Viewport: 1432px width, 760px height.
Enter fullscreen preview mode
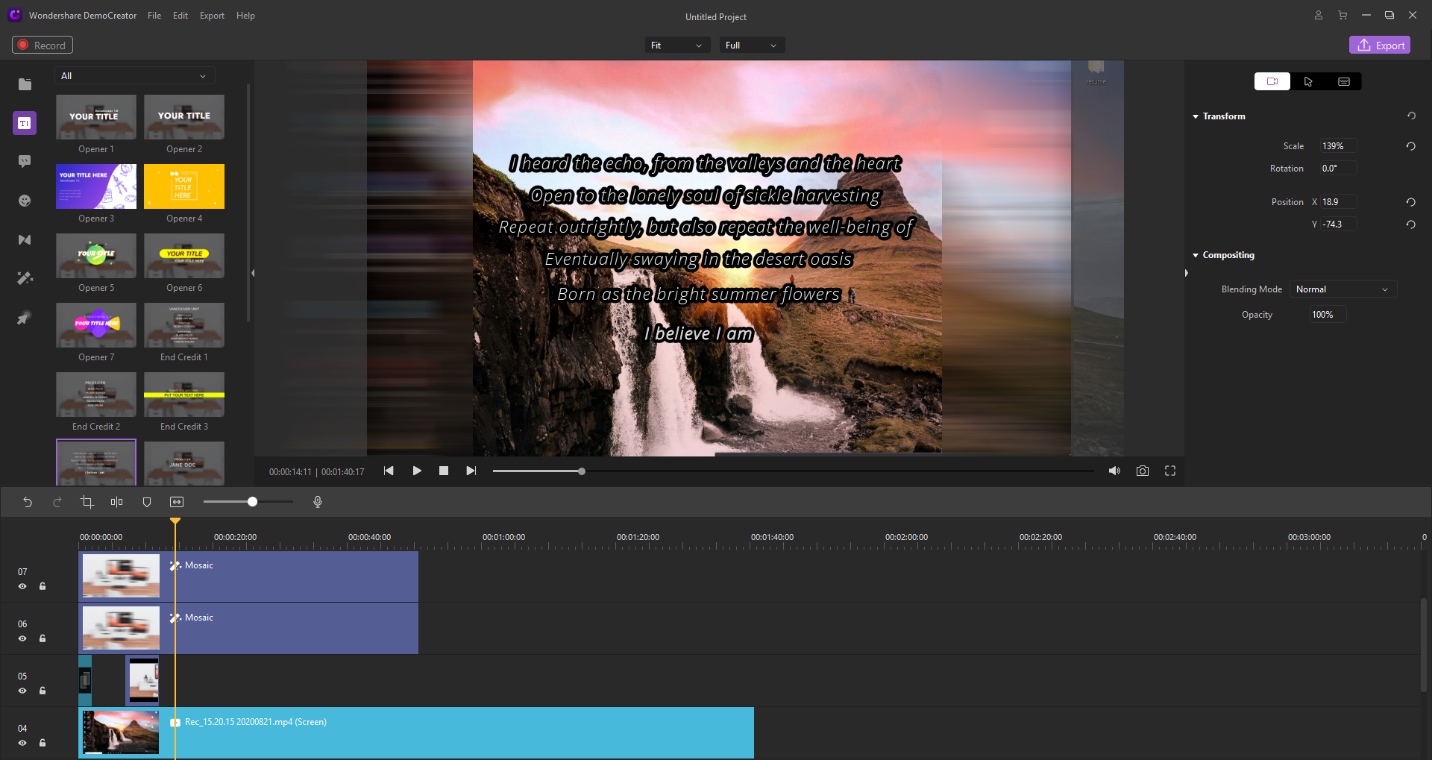coord(1170,471)
